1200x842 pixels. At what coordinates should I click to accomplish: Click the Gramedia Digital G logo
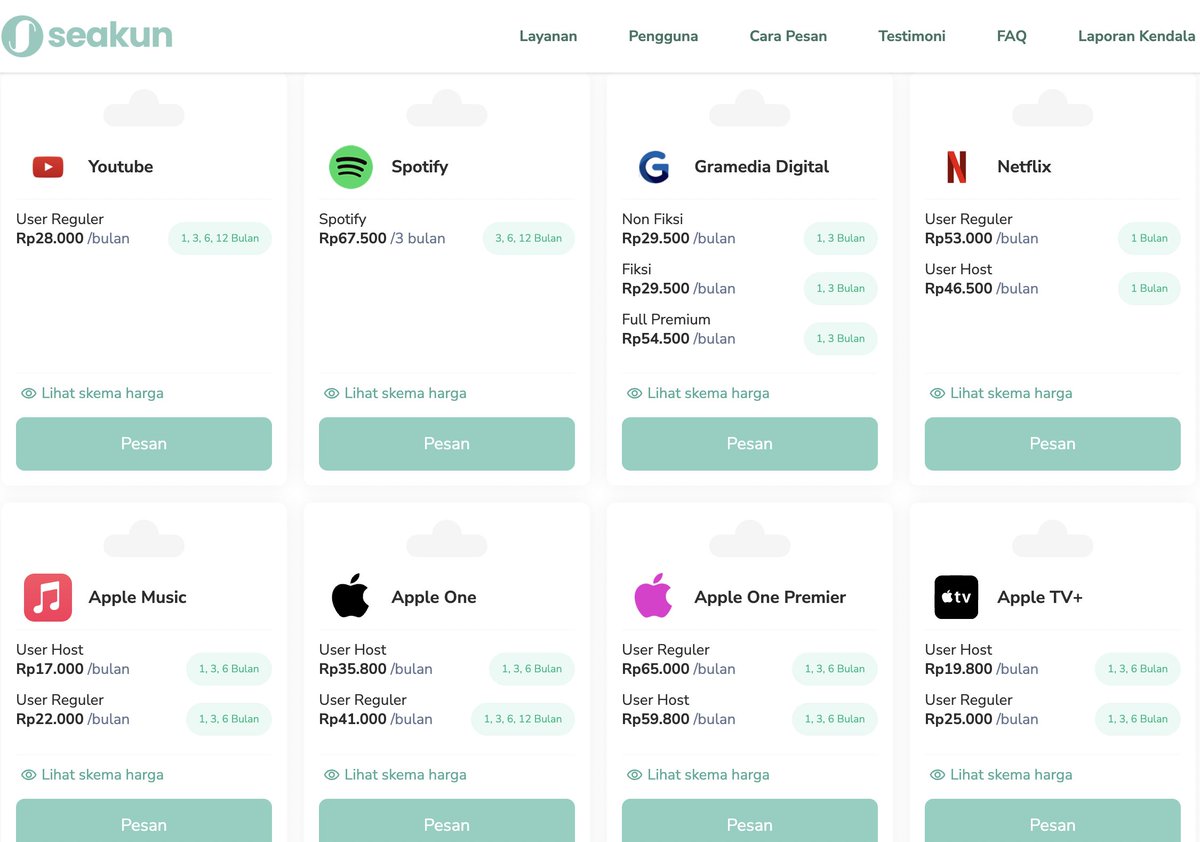click(654, 167)
